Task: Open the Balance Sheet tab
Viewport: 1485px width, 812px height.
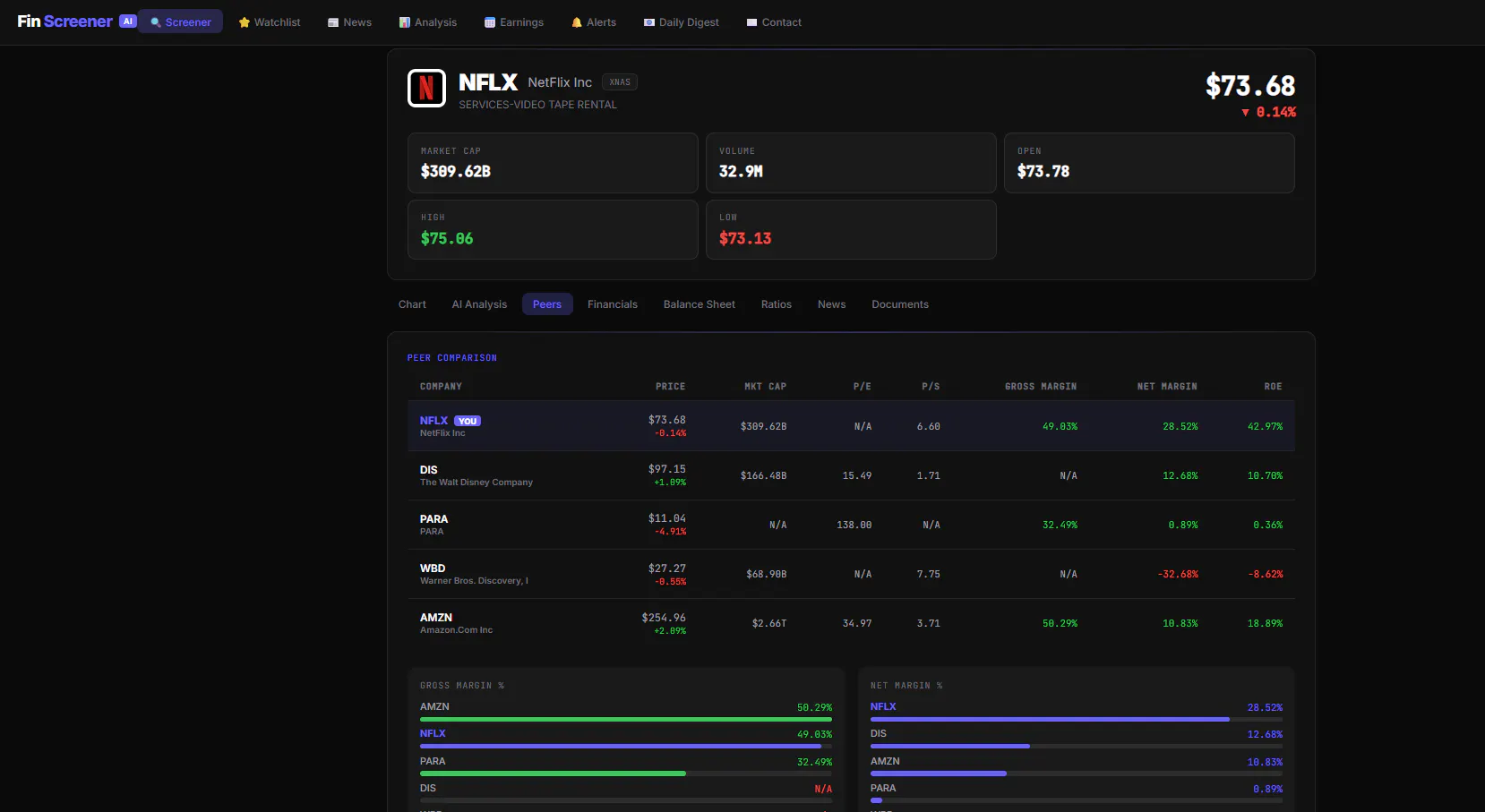Action: 700,304
